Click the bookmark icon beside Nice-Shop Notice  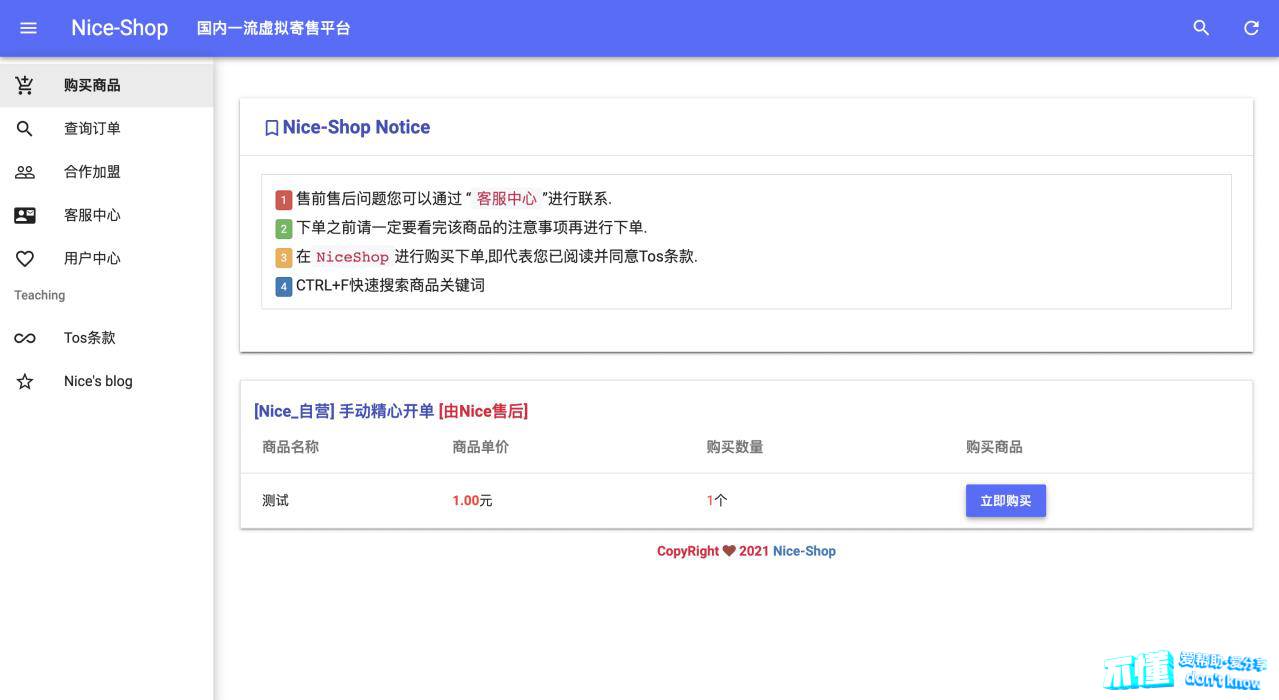click(271, 128)
